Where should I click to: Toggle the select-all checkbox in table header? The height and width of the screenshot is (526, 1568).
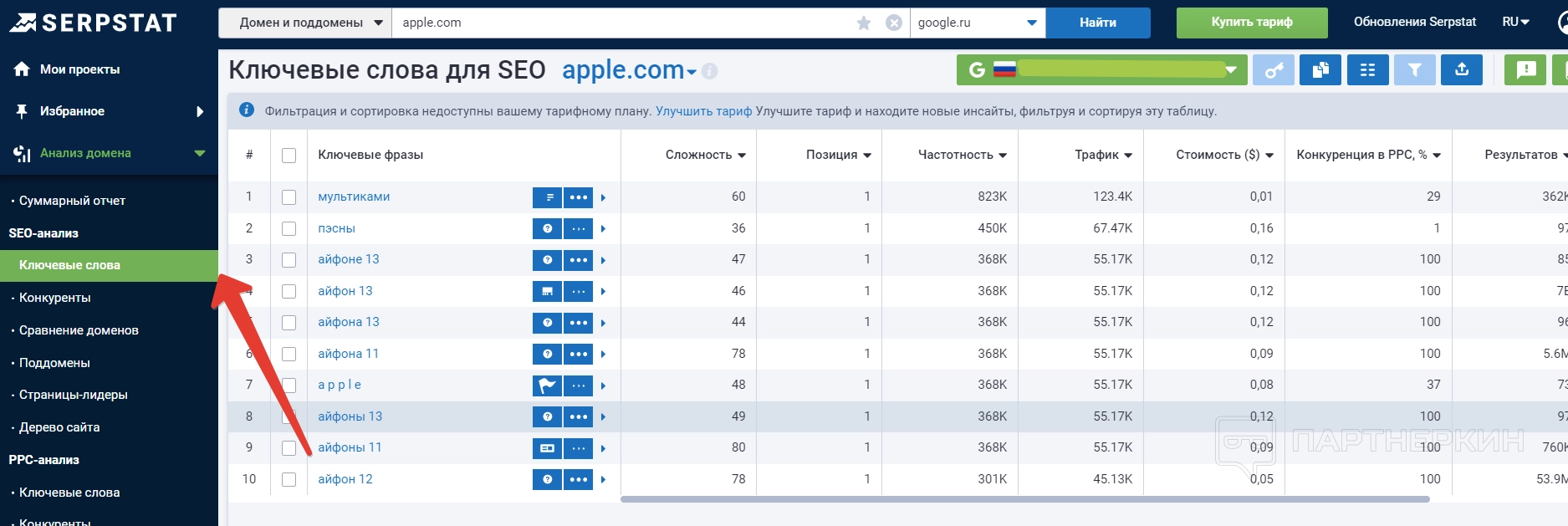click(289, 156)
